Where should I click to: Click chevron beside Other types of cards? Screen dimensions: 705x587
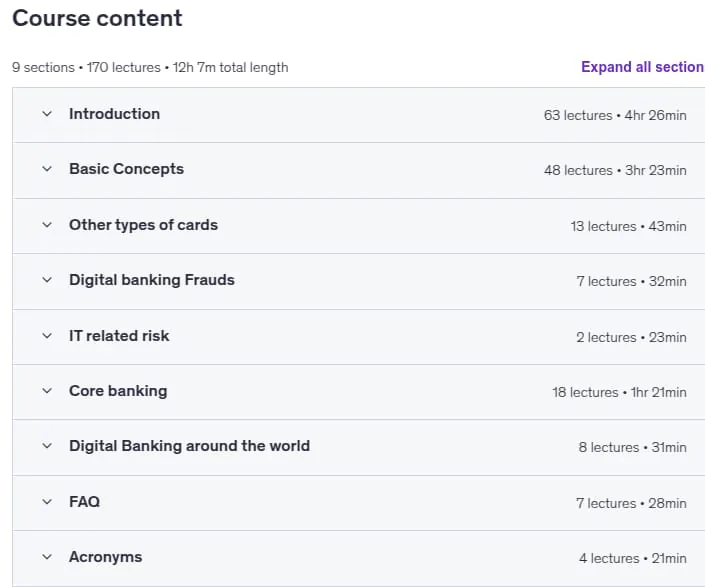[x=47, y=225]
